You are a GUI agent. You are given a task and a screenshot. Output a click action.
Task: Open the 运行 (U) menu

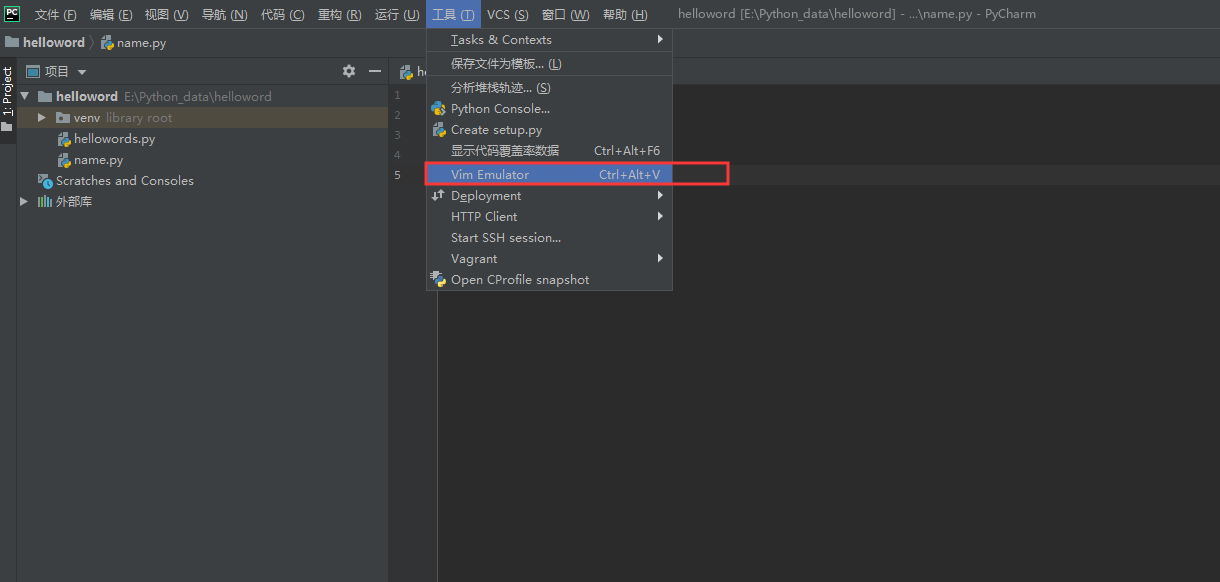click(397, 15)
